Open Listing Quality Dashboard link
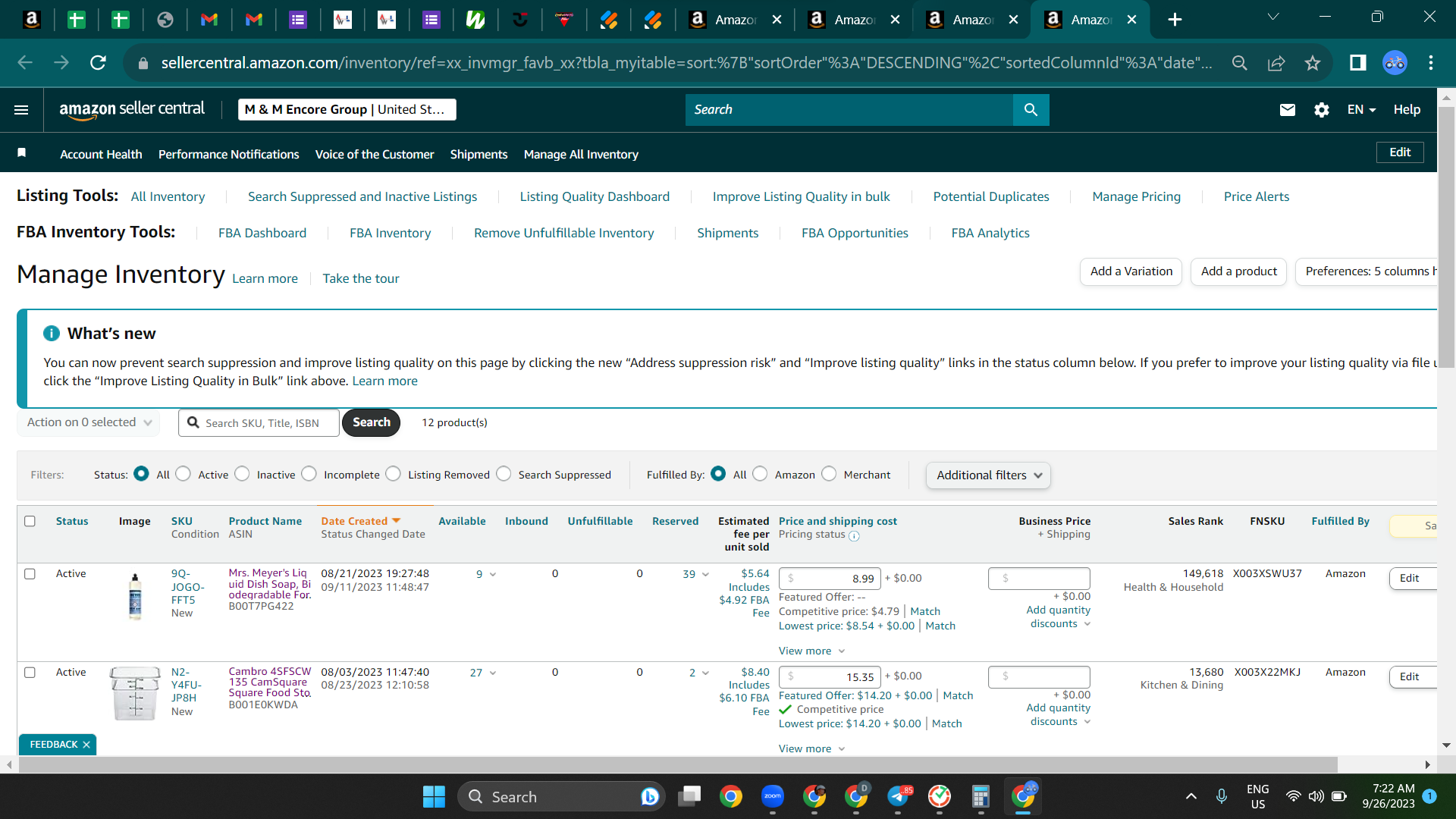Viewport: 1456px width, 819px height. coord(595,196)
